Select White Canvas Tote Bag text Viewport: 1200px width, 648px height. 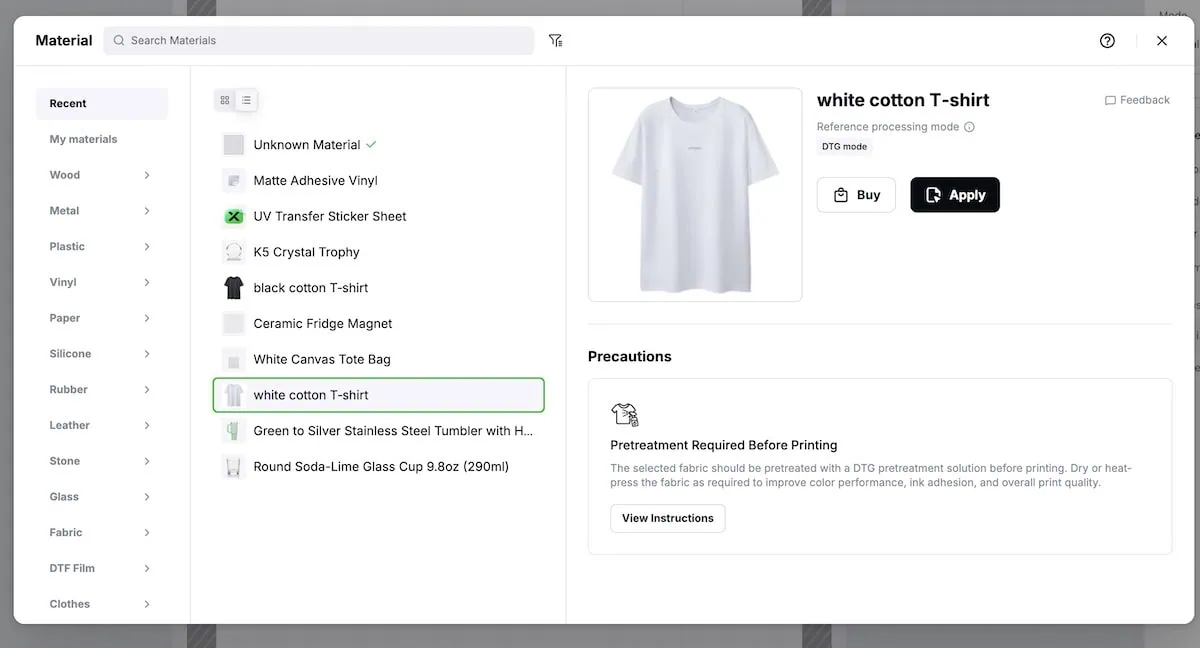(322, 359)
